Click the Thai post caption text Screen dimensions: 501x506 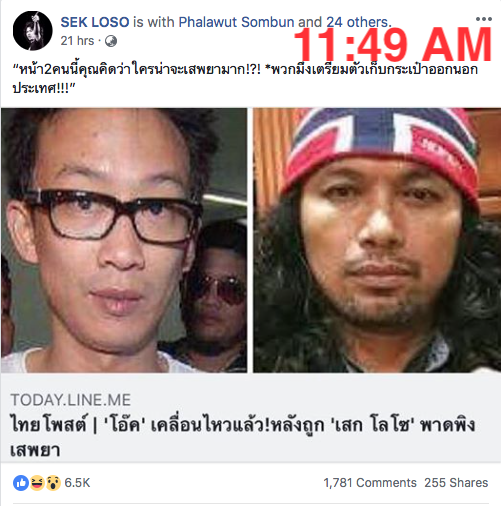coord(245,79)
